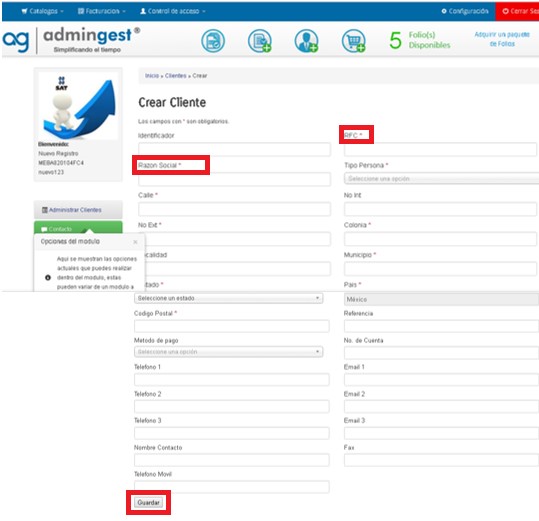
Task: Expand the Metodo de pago dropdown
Action: pyautogui.click(x=228, y=352)
